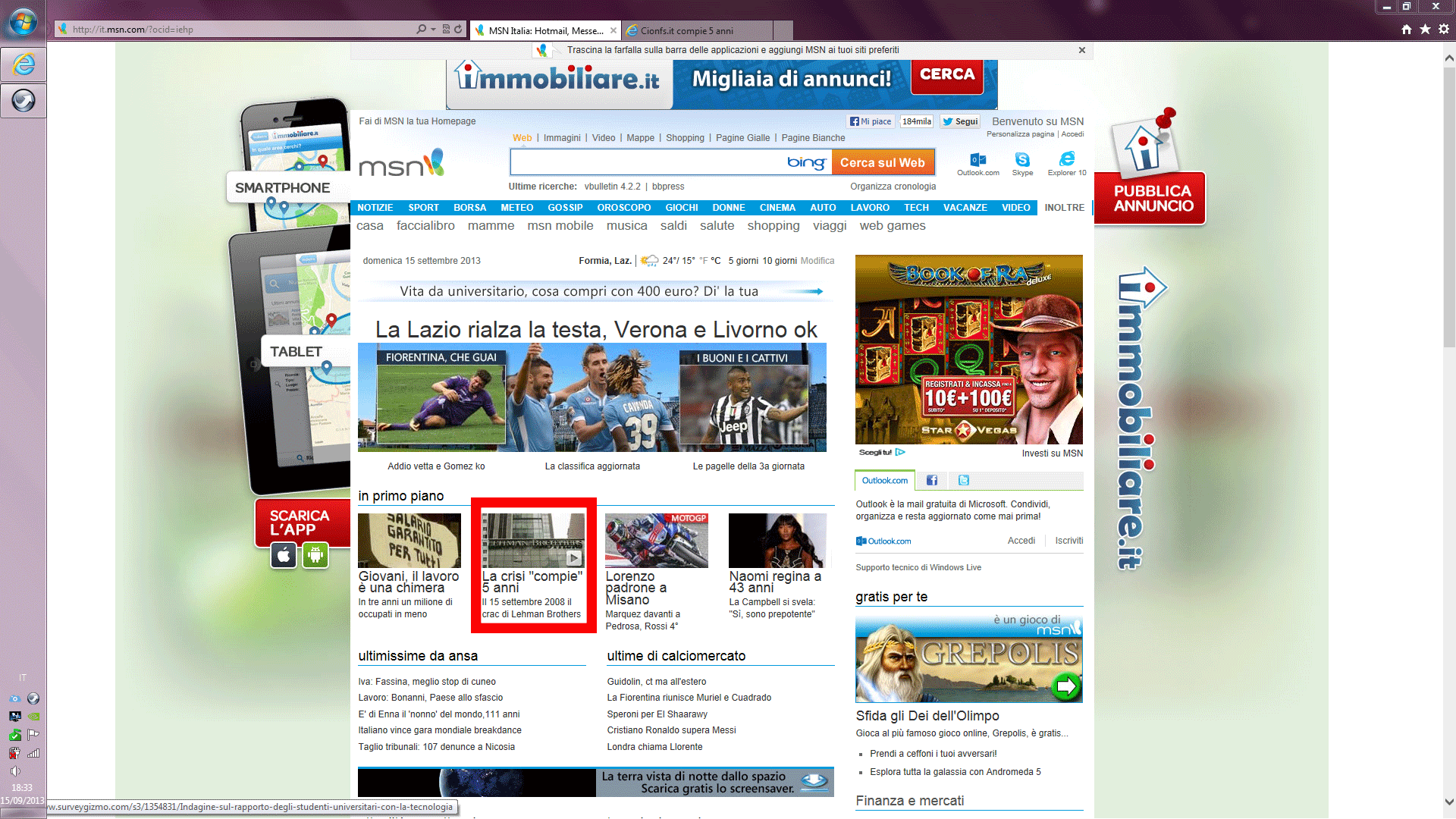The image size is (1456, 819).
Task: Follow MSN with the Twitter Segui button
Action: (x=959, y=121)
